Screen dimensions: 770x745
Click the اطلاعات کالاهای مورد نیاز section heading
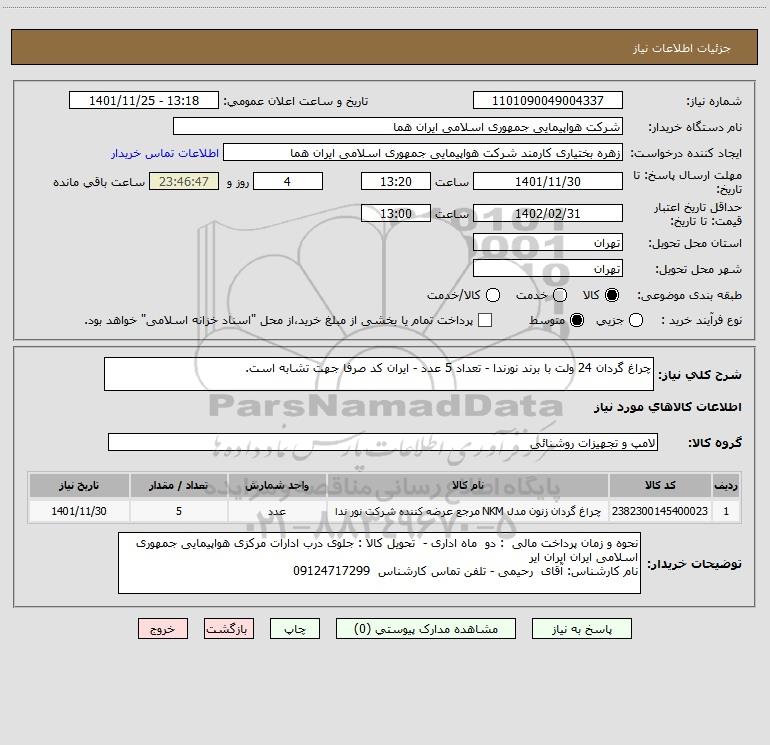(x=667, y=407)
